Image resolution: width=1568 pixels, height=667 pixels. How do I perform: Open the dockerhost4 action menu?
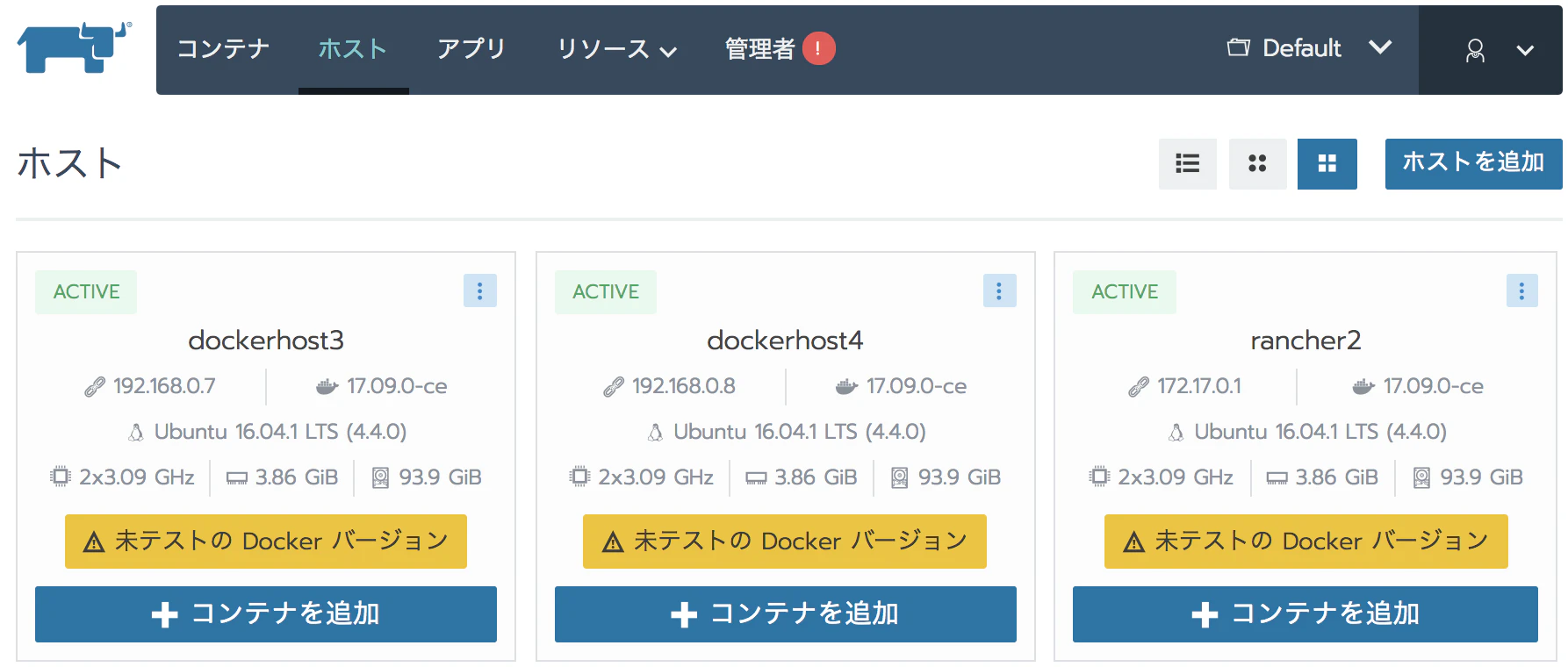pyautogui.click(x=999, y=290)
